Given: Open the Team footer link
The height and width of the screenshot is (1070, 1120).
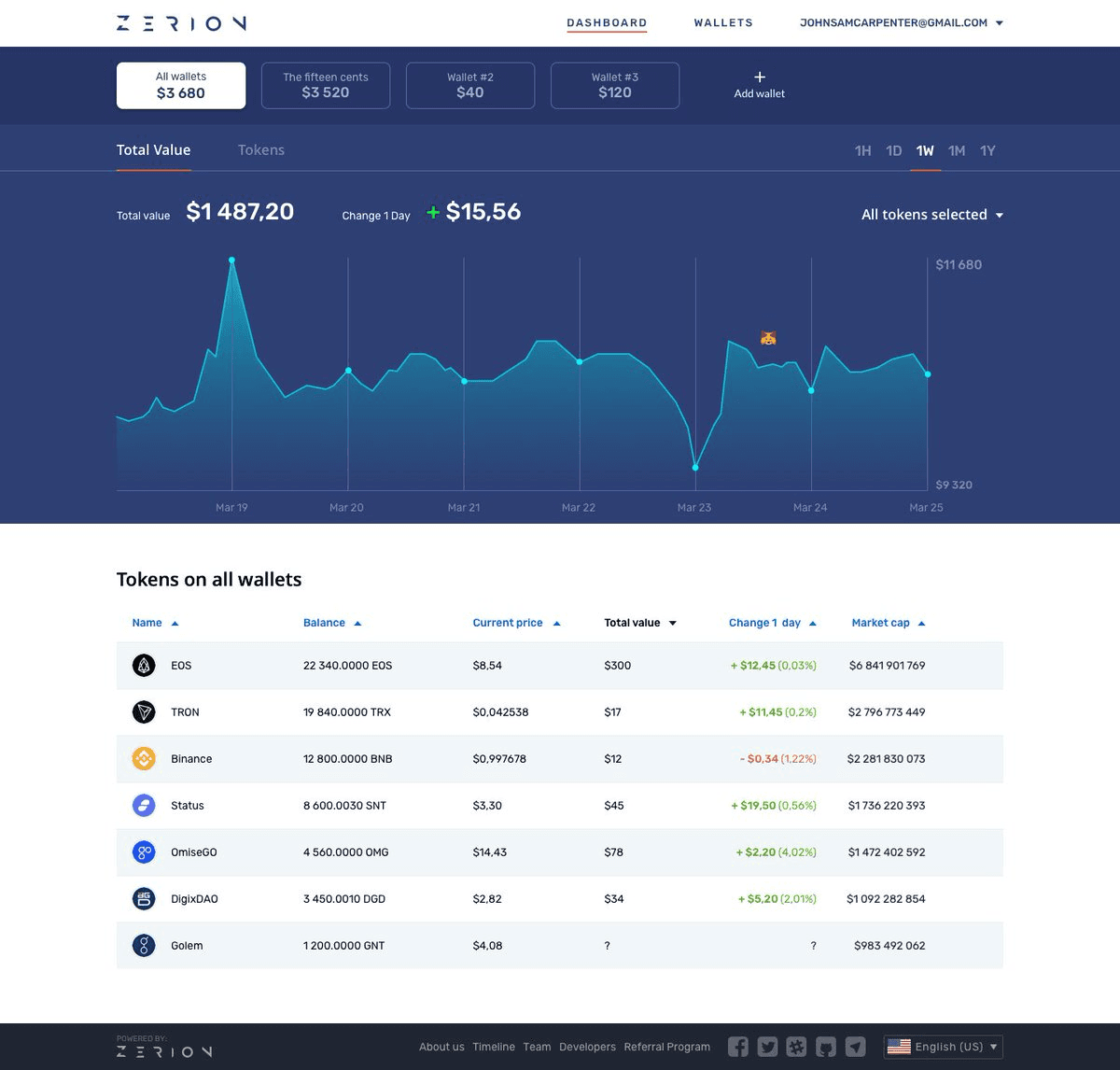Looking at the screenshot, I should (x=537, y=1047).
